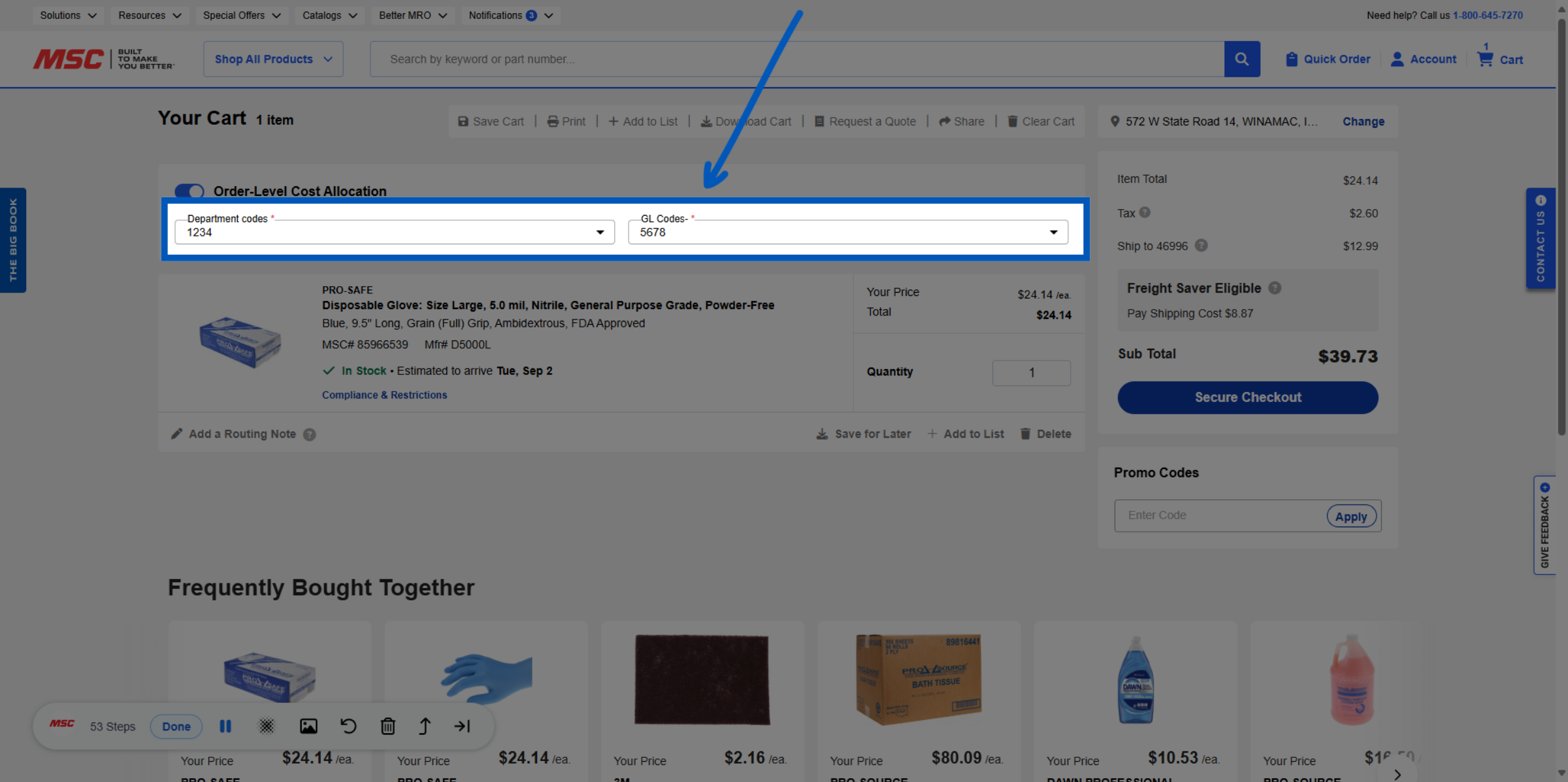Call the 1-800-645-7270 help number
Image resolution: width=1568 pixels, height=782 pixels.
(1488, 15)
